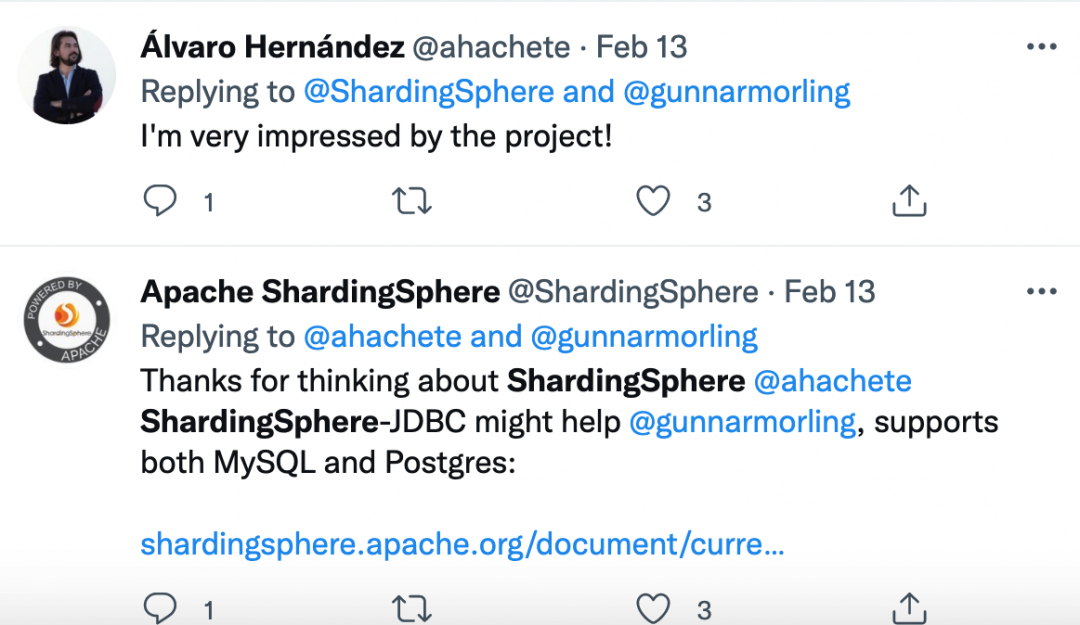Reply to Álvaro Hernández's tweet
Viewport: 1080px width, 625px height.
click(x=160, y=201)
